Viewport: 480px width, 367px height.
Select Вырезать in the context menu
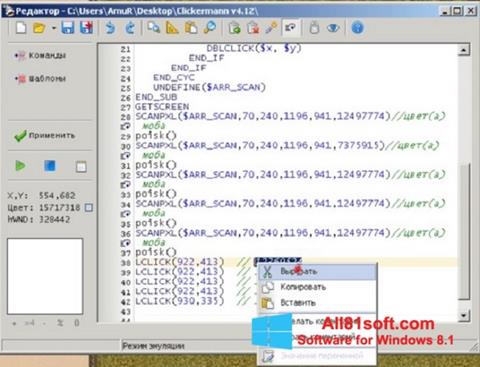(x=318, y=271)
